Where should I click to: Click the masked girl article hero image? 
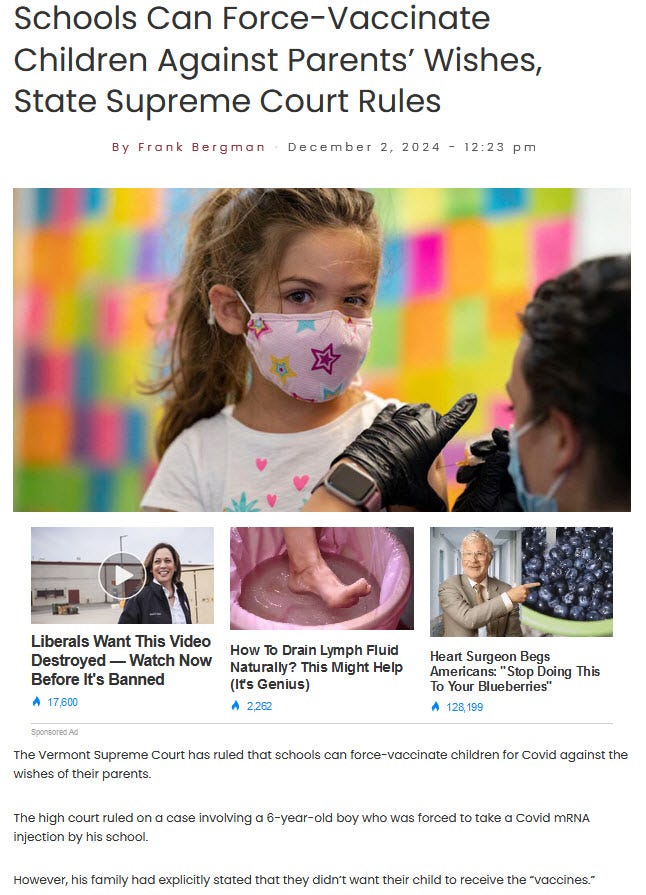click(322, 349)
